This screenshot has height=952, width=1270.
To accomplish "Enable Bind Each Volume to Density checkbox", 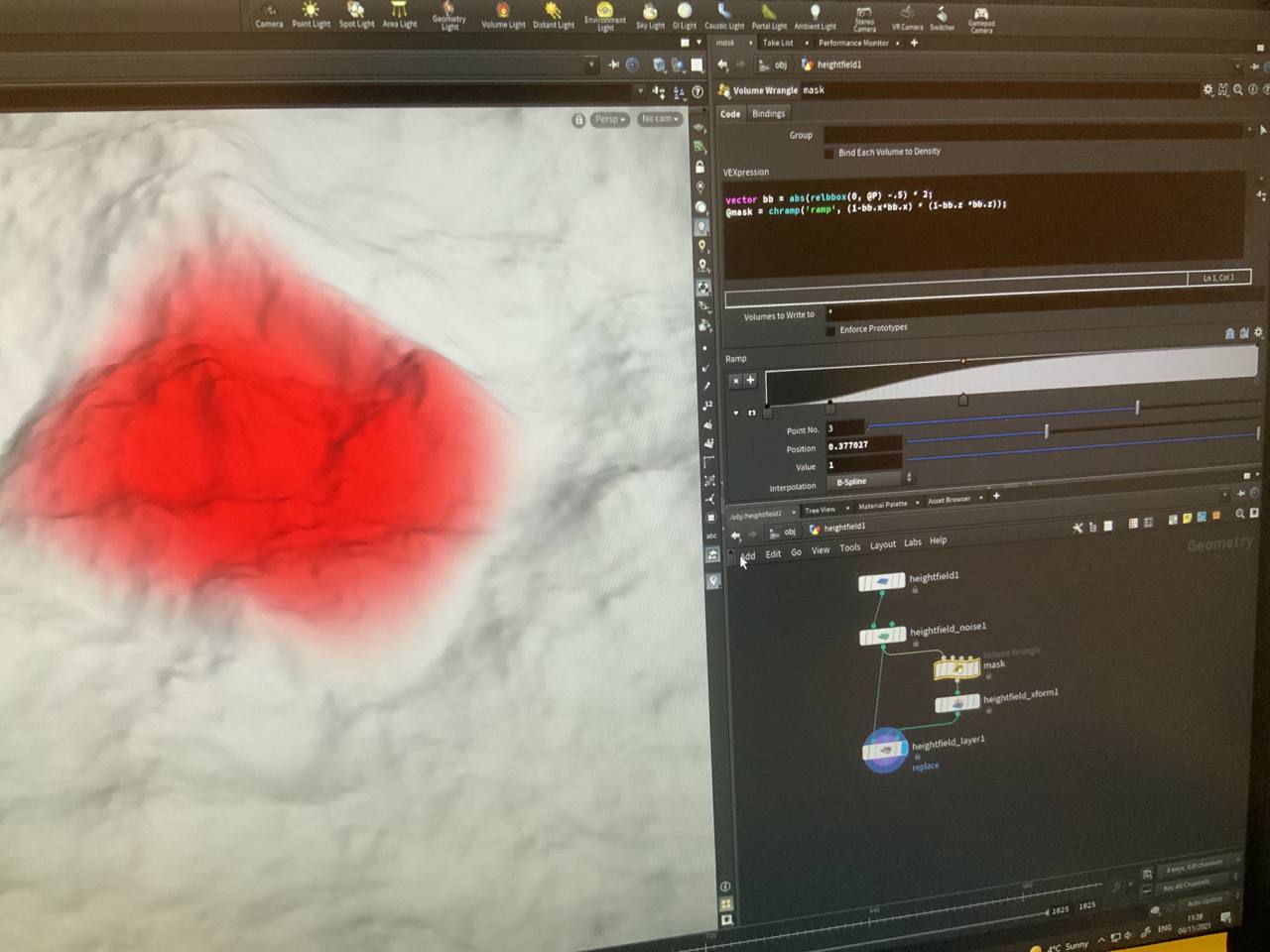I will pos(829,153).
